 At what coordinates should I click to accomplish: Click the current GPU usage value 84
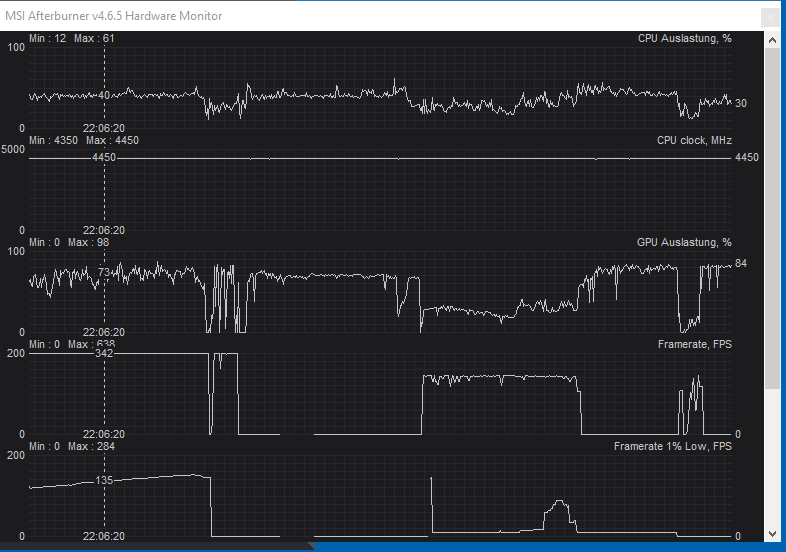click(x=741, y=263)
